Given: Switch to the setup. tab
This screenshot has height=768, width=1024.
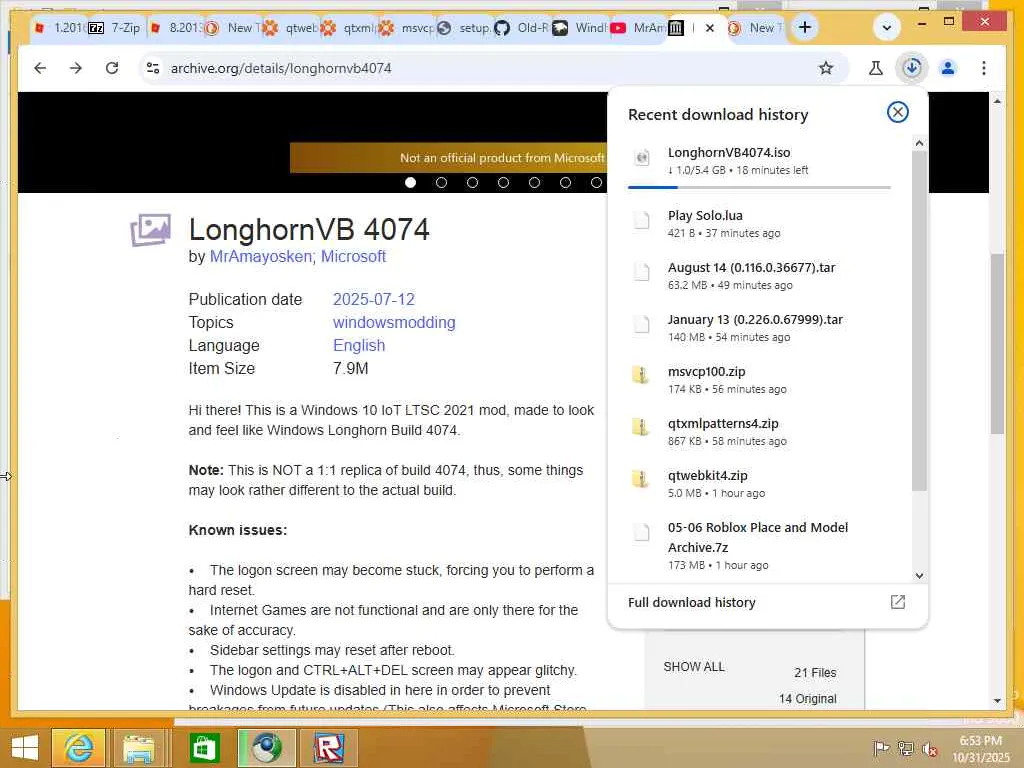Looking at the screenshot, I should click(x=464, y=28).
